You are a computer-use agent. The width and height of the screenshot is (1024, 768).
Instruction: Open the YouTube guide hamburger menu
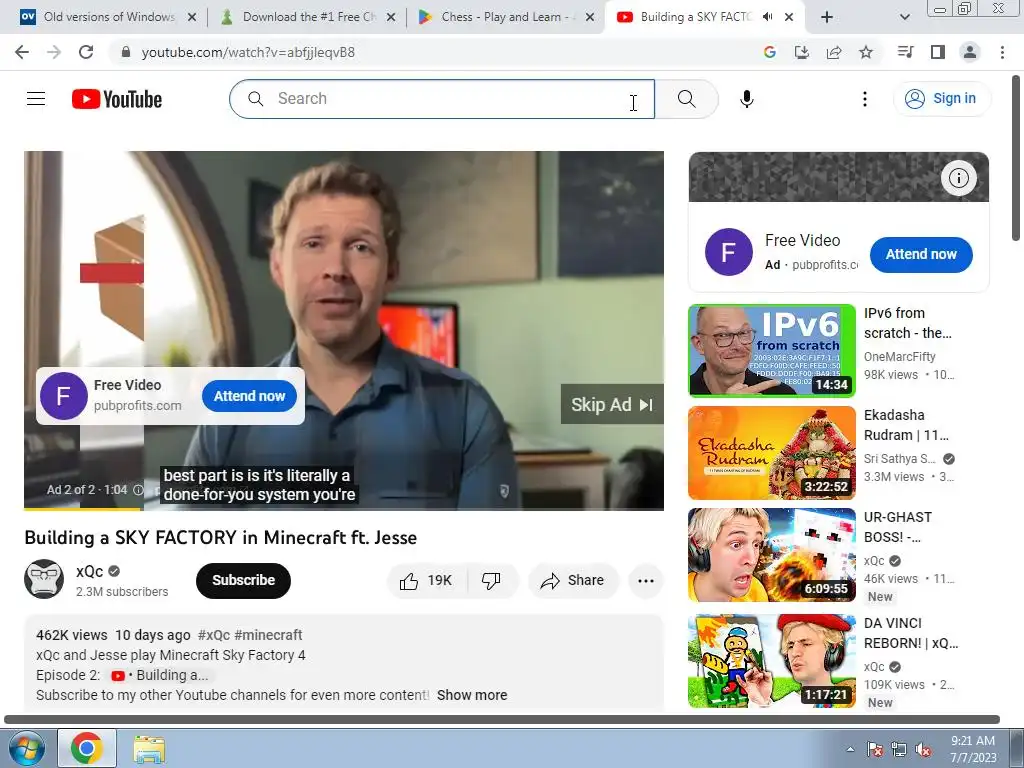pyautogui.click(x=36, y=99)
